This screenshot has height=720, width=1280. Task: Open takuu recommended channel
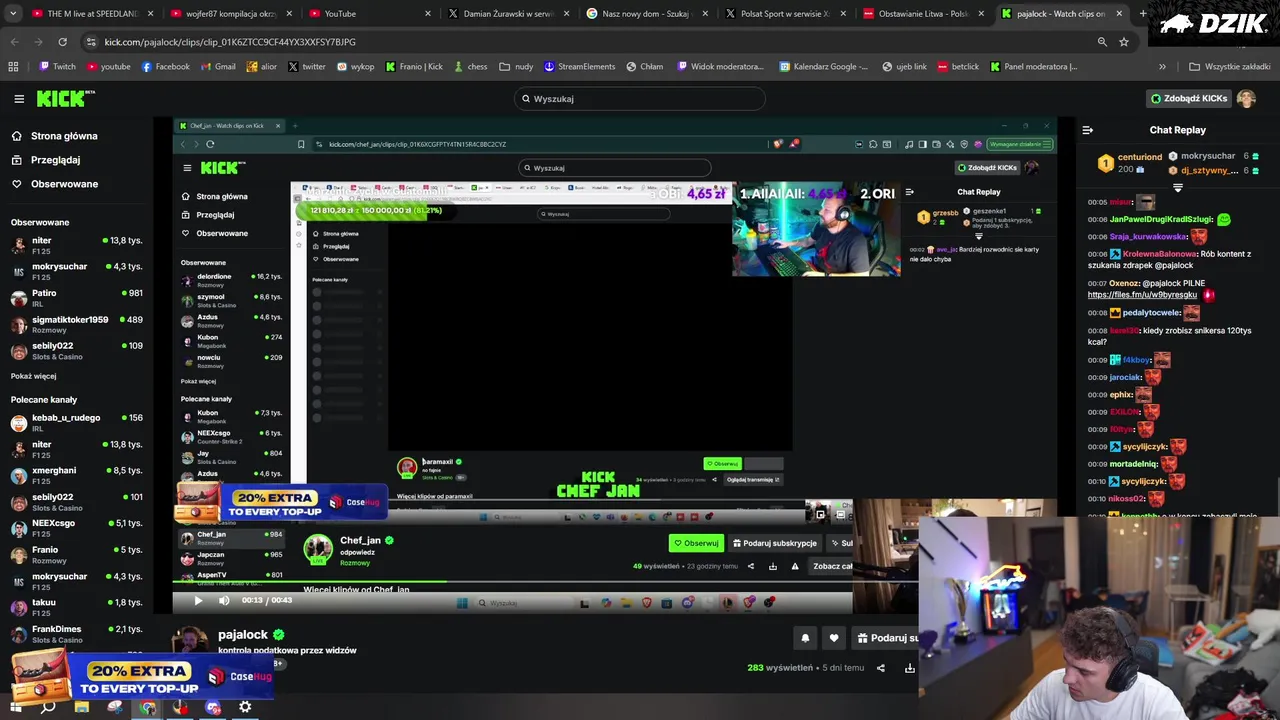coord(77,607)
